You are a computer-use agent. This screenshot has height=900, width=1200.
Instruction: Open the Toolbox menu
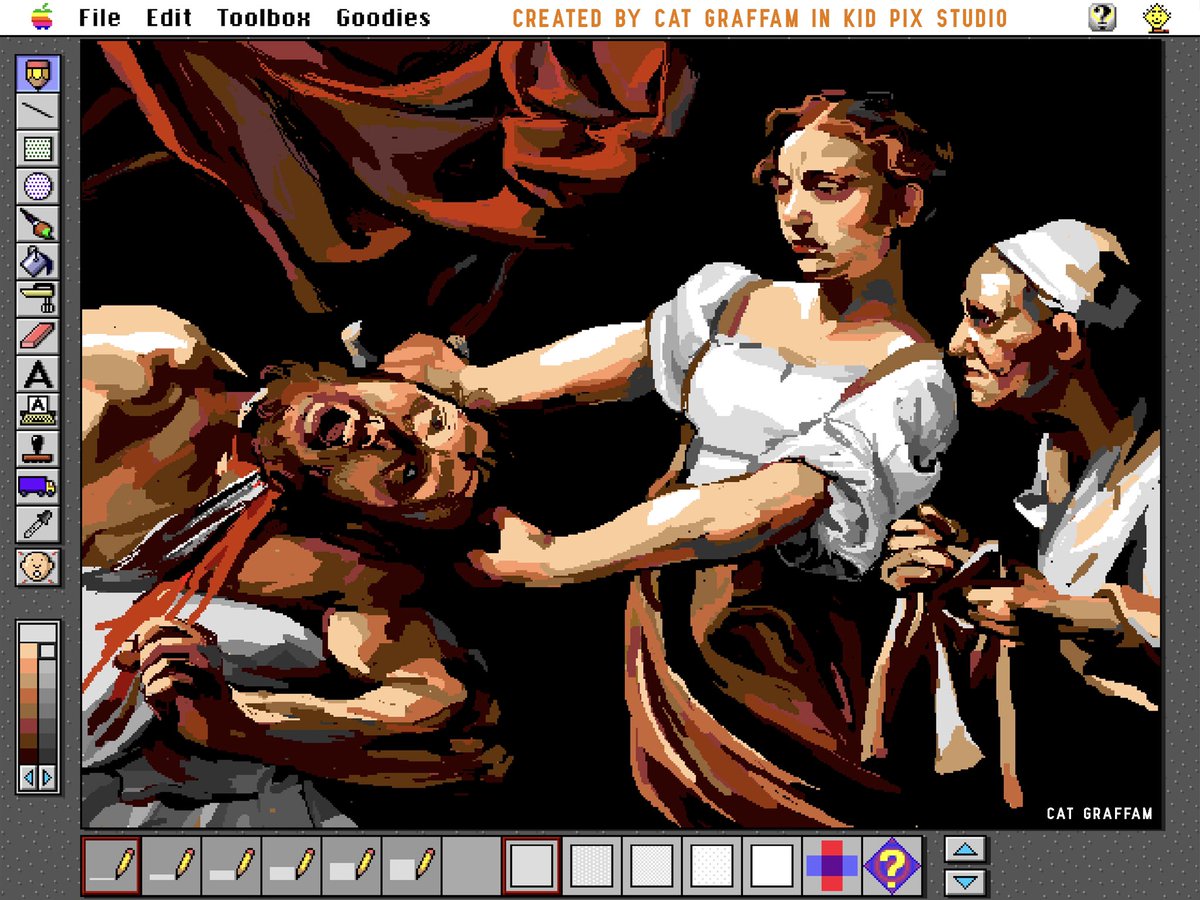[x=264, y=17]
